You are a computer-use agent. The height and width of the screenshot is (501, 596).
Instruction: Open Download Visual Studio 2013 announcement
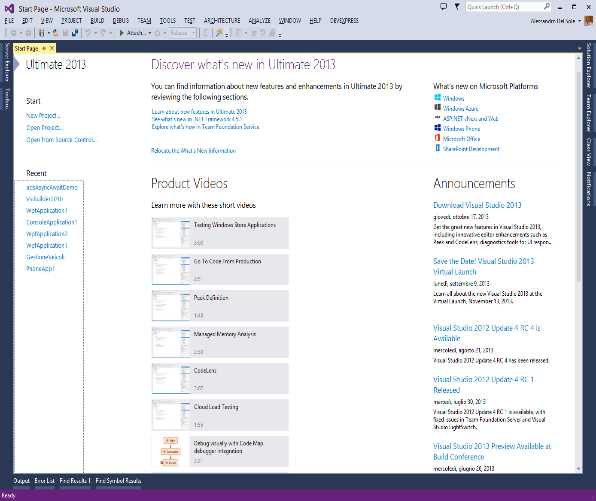coord(477,205)
